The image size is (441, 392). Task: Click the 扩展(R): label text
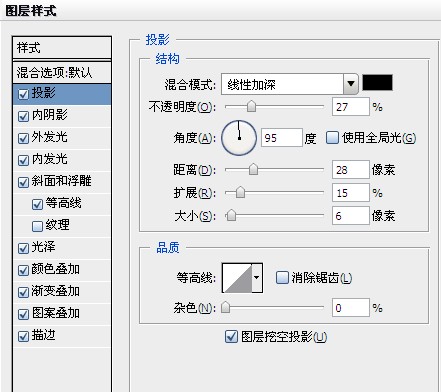pyautogui.click(x=195, y=193)
